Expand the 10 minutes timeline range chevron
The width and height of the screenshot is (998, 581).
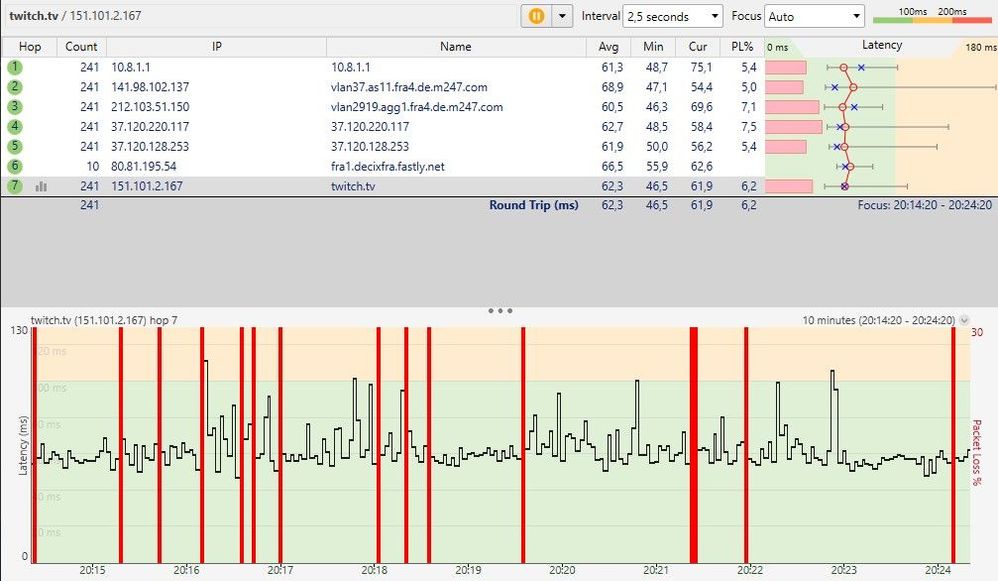tap(964, 320)
